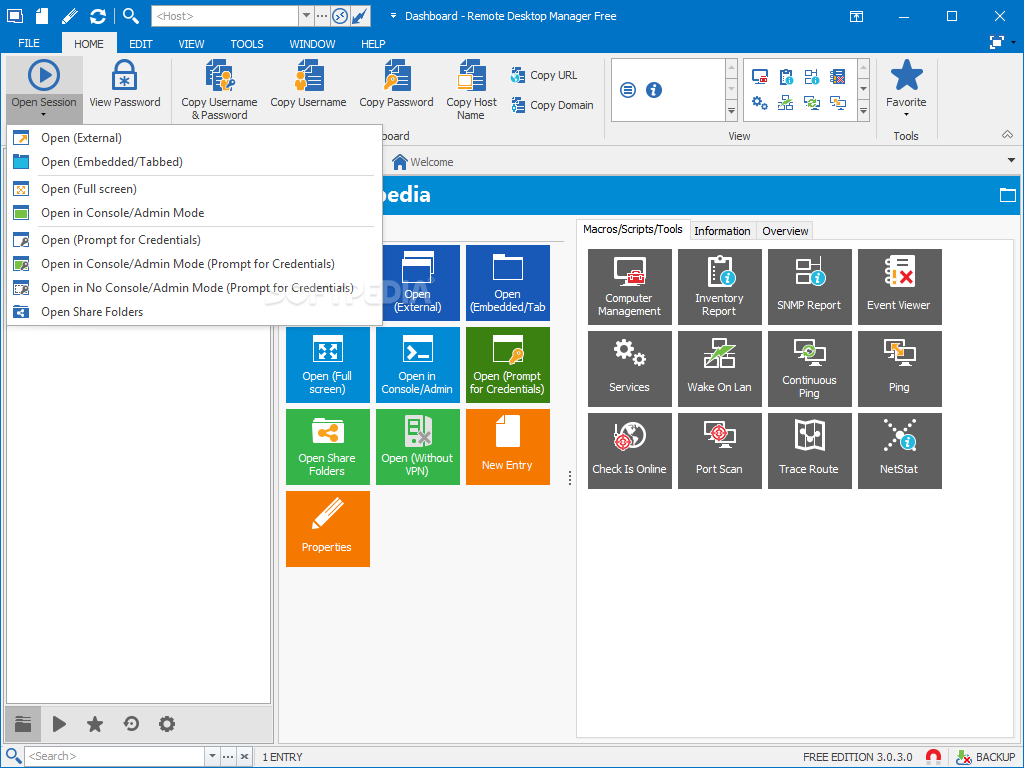The width and height of the screenshot is (1024, 768).
Task: Click the Open in Console/Admin tile
Action: 418,365
